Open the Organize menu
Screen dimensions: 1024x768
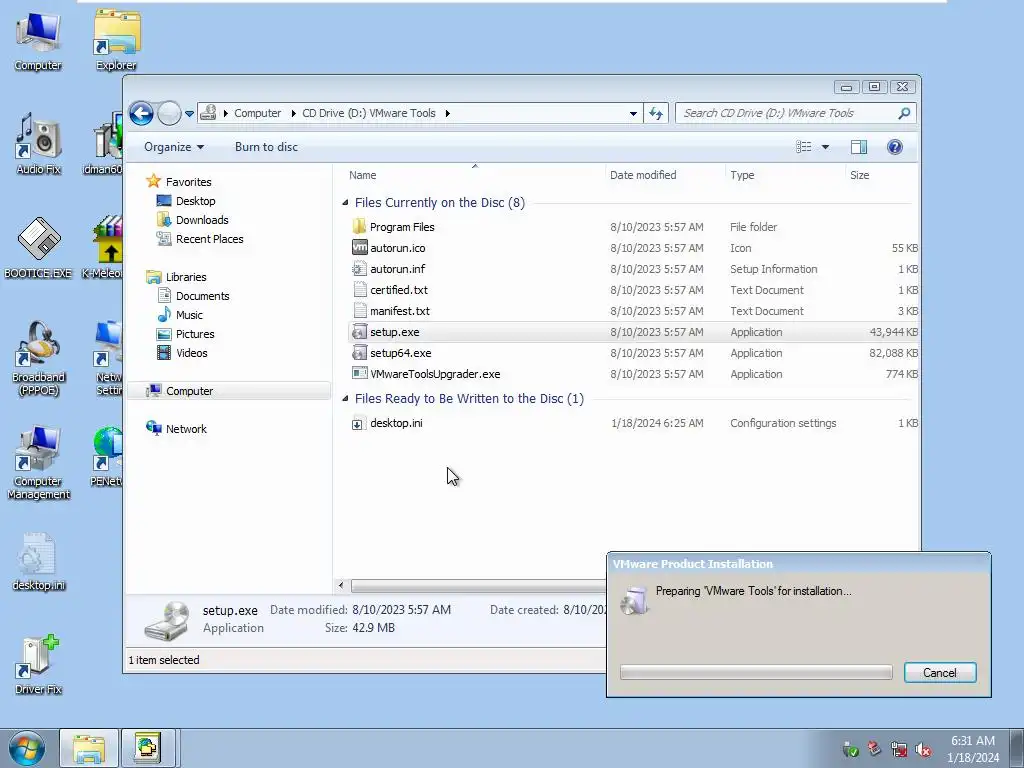click(x=174, y=147)
